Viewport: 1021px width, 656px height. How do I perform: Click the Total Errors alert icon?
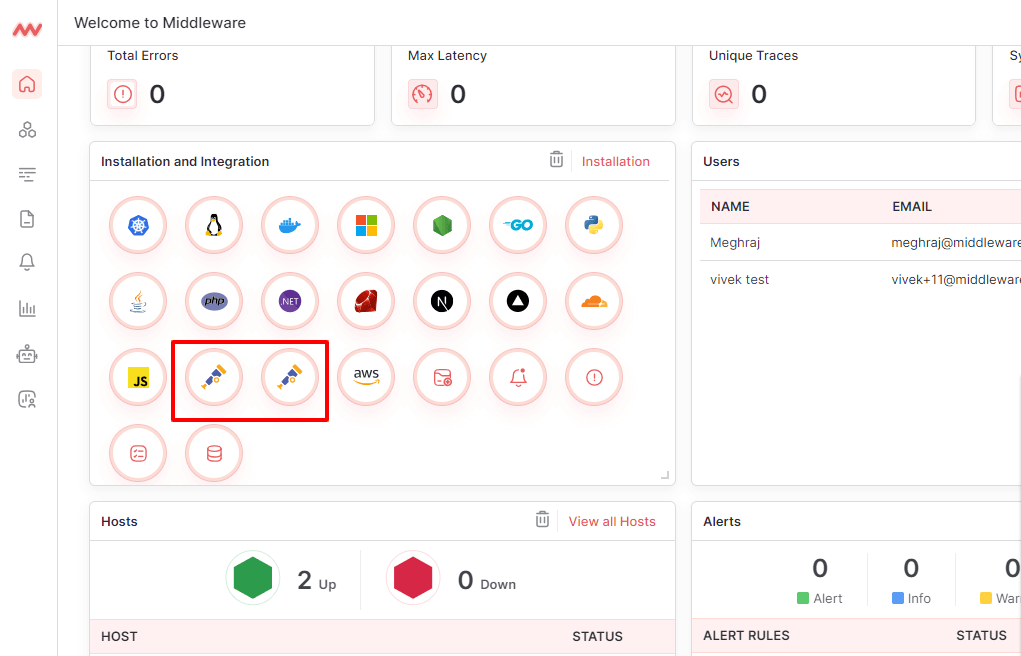(x=122, y=94)
